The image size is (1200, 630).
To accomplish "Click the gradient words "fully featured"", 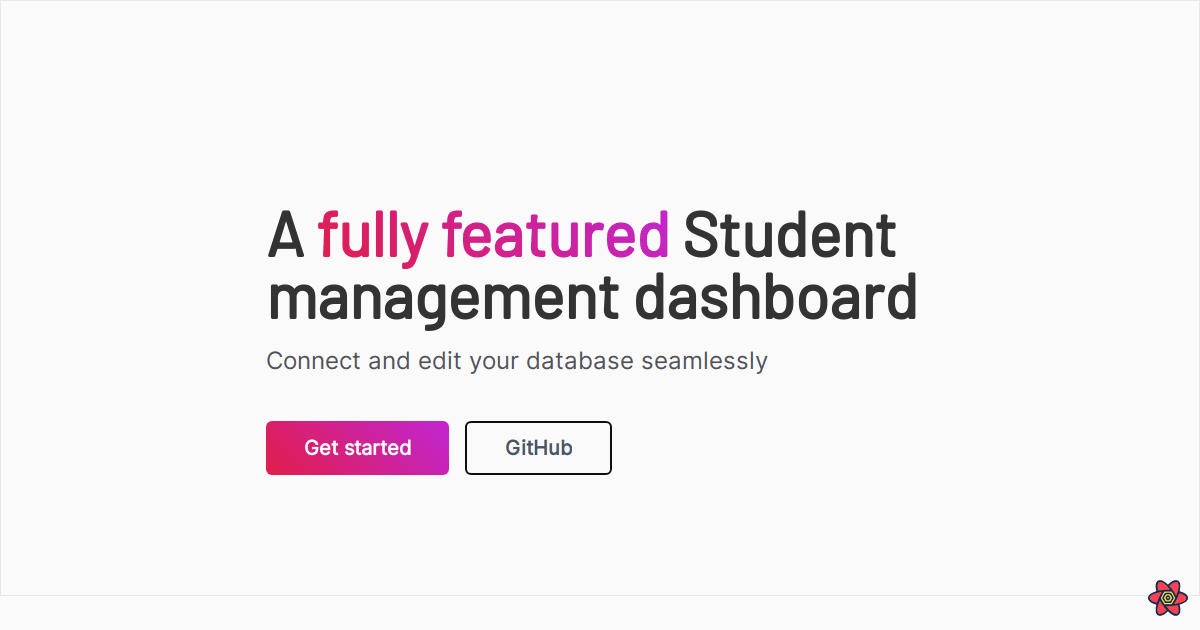I will [x=493, y=237].
